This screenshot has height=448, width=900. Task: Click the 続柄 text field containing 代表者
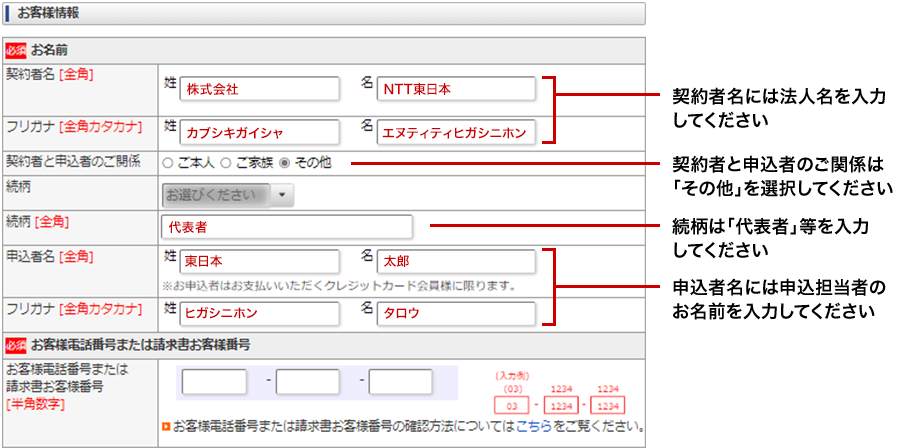pyautogui.click(x=286, y=227)
